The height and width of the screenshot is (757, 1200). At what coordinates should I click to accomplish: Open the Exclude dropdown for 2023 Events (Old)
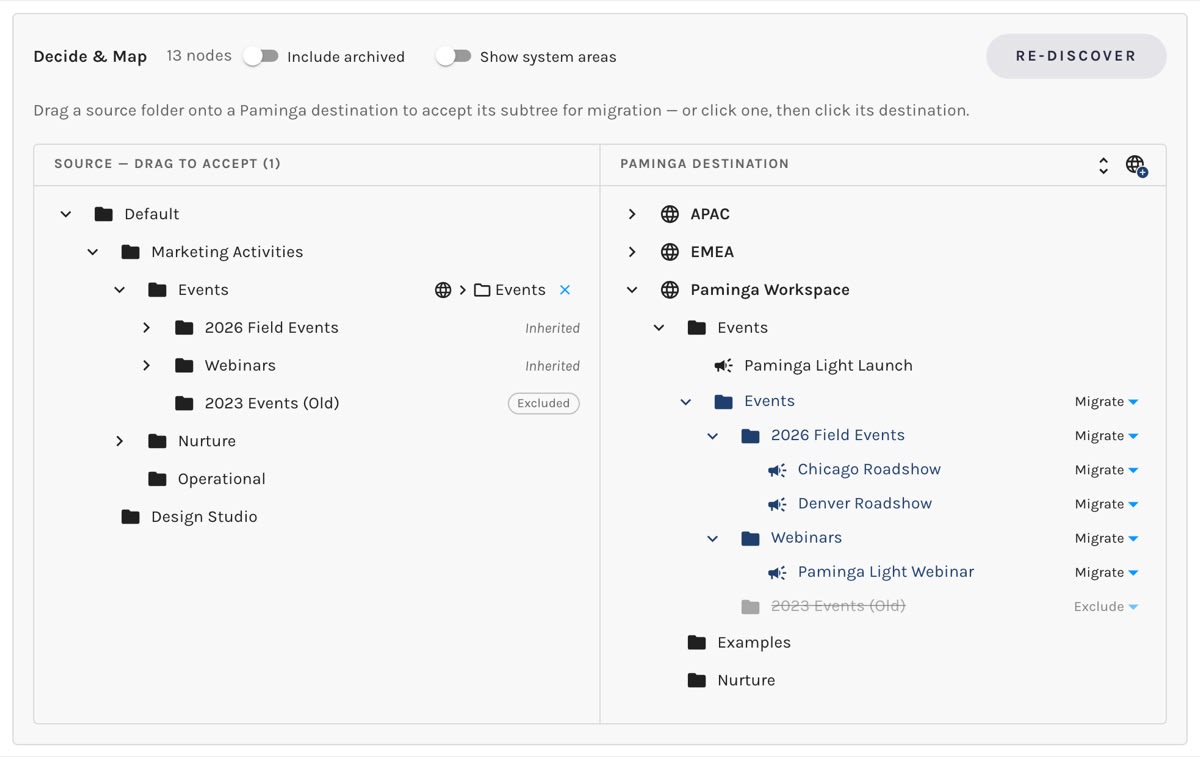tap(1106, 606)
